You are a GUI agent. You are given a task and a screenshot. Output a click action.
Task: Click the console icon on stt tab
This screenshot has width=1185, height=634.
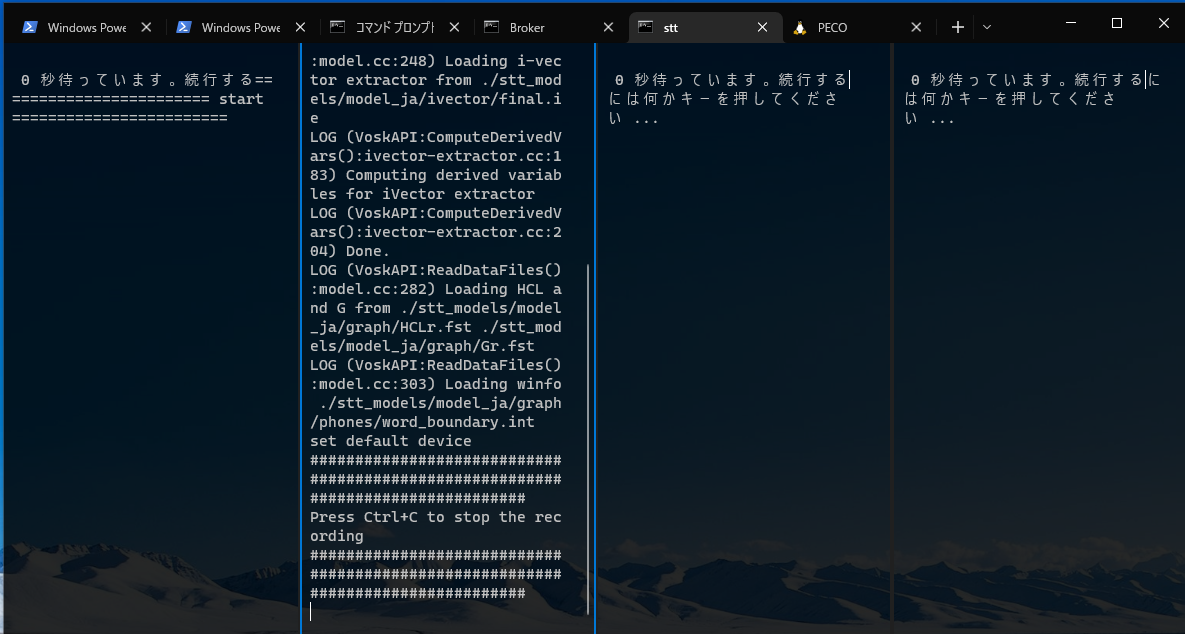(x=645, y=27)
